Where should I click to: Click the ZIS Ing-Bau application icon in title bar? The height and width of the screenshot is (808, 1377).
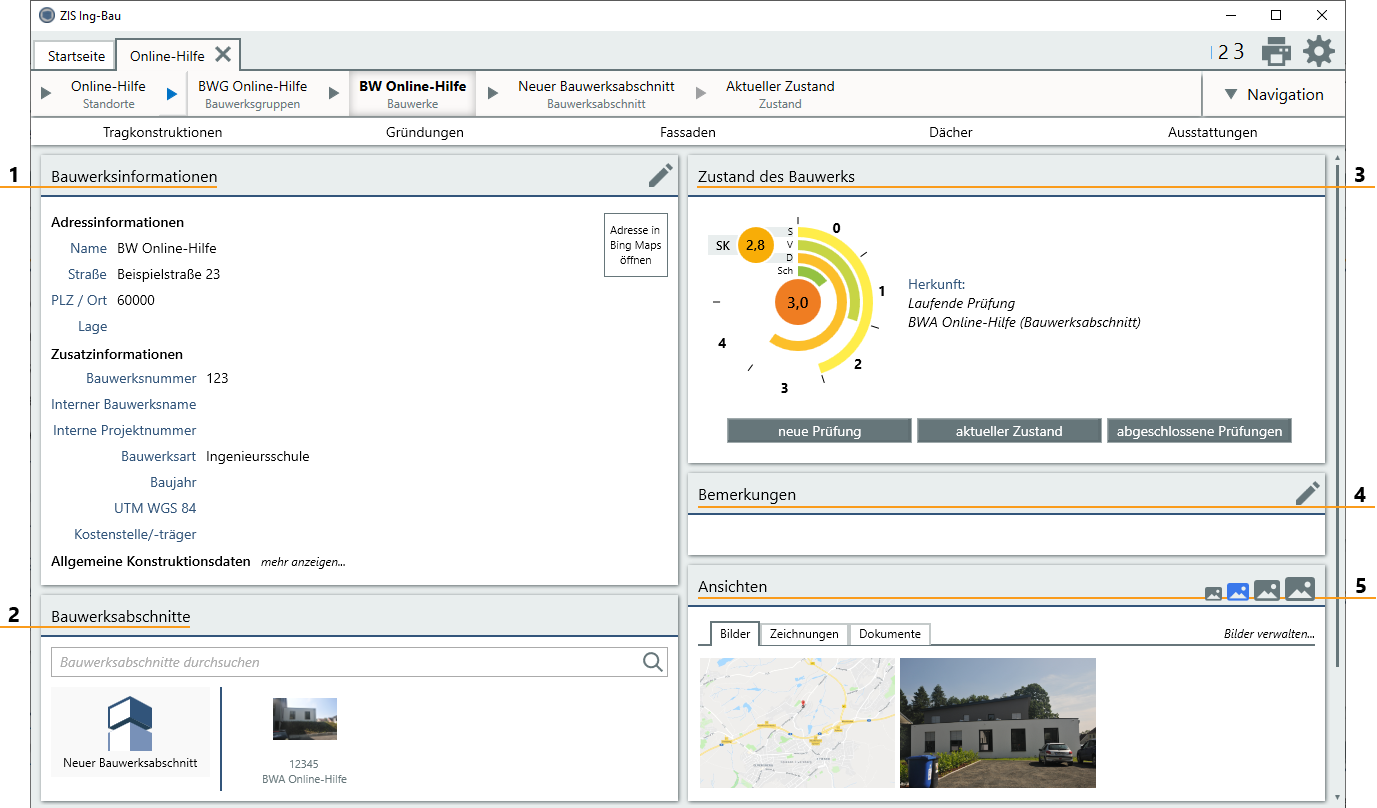click(x=46, y=15)
